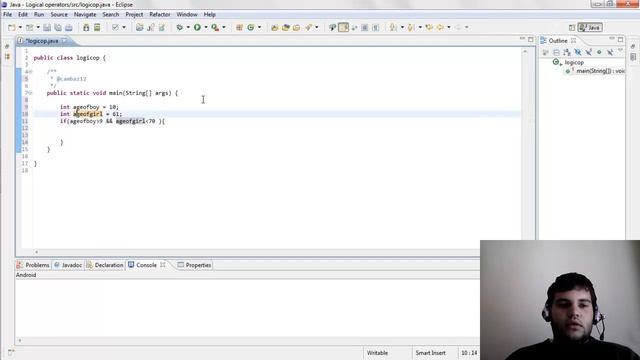Toggle Block Selection Mode button
The height and width of the screenshot is (360, 640).
pos(365,27)
